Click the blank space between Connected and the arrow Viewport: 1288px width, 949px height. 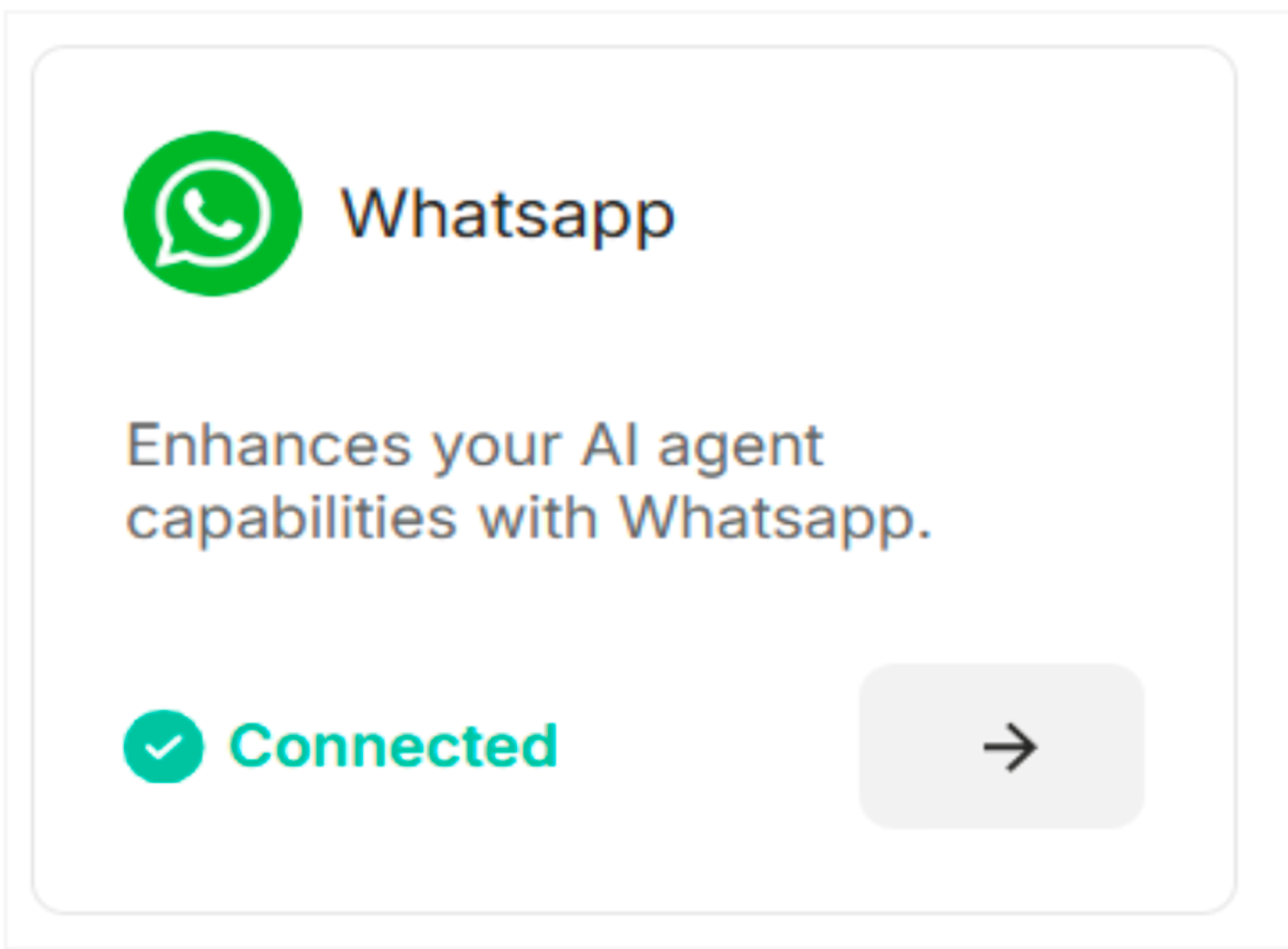click(709, 746)
